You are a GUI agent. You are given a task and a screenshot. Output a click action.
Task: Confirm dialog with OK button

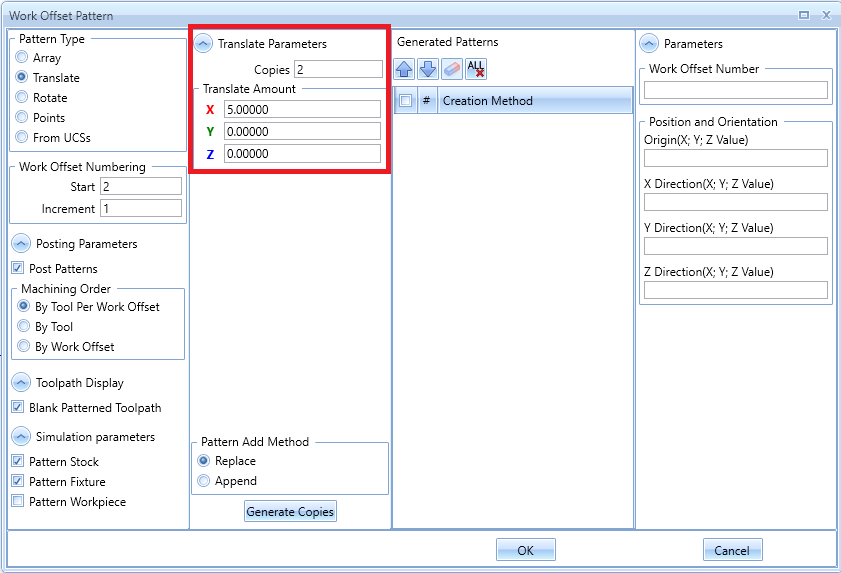coord(526,550)
